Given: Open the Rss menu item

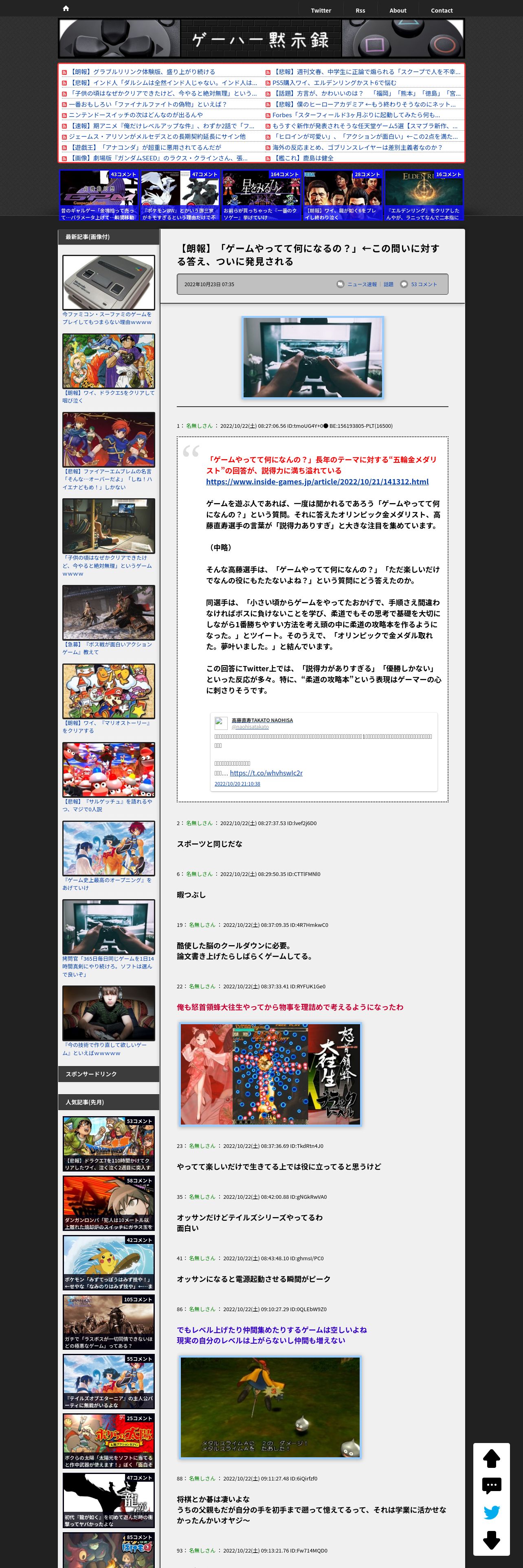Looking at the screenshot, I should [x=360, y=10].
